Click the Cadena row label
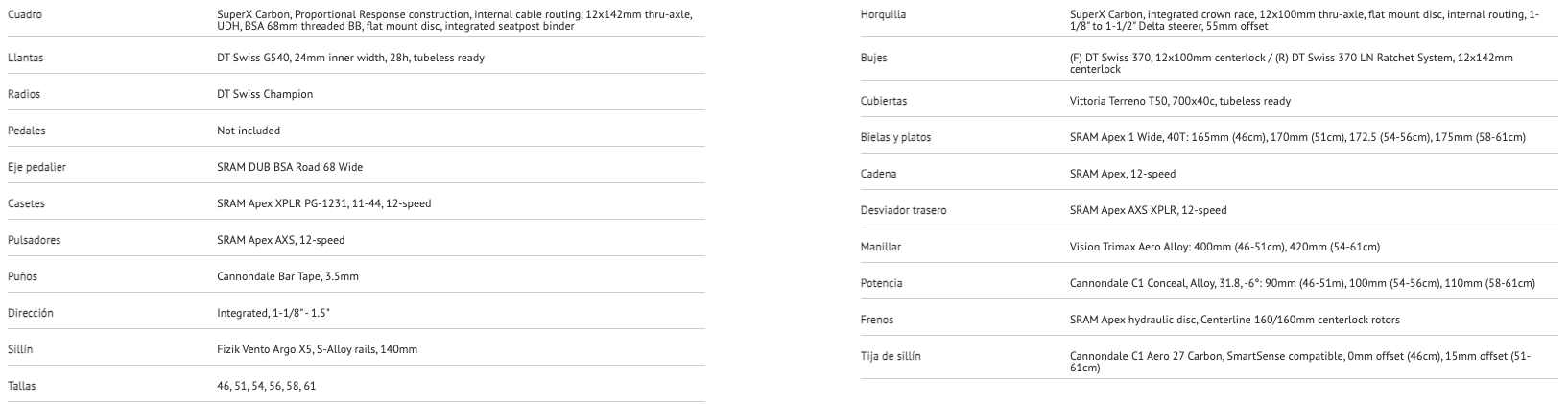The width and height of the screenshot is (1568, 404). point(879,174)
